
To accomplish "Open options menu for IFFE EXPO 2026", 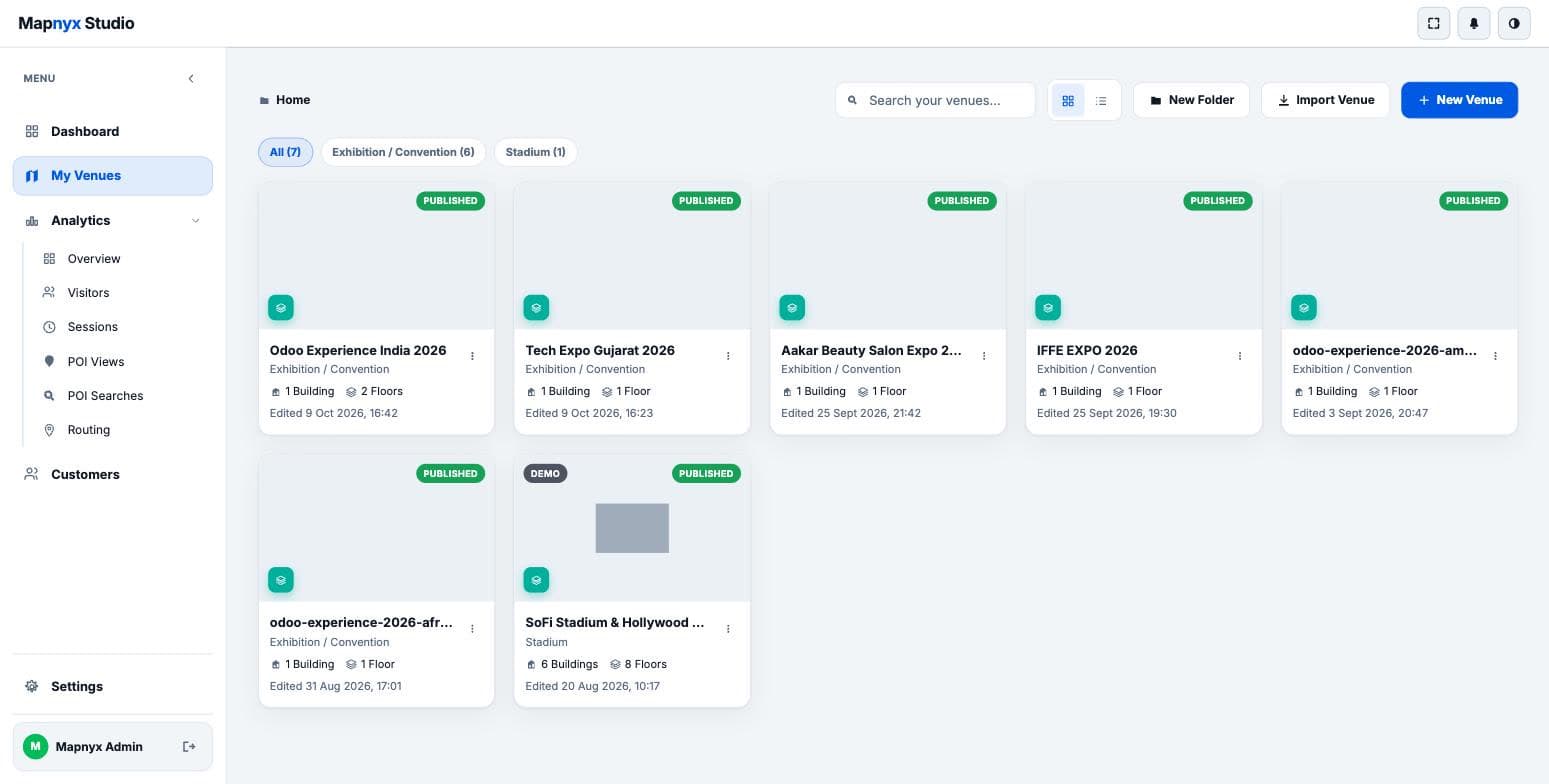I will [x=1240, y=356].
